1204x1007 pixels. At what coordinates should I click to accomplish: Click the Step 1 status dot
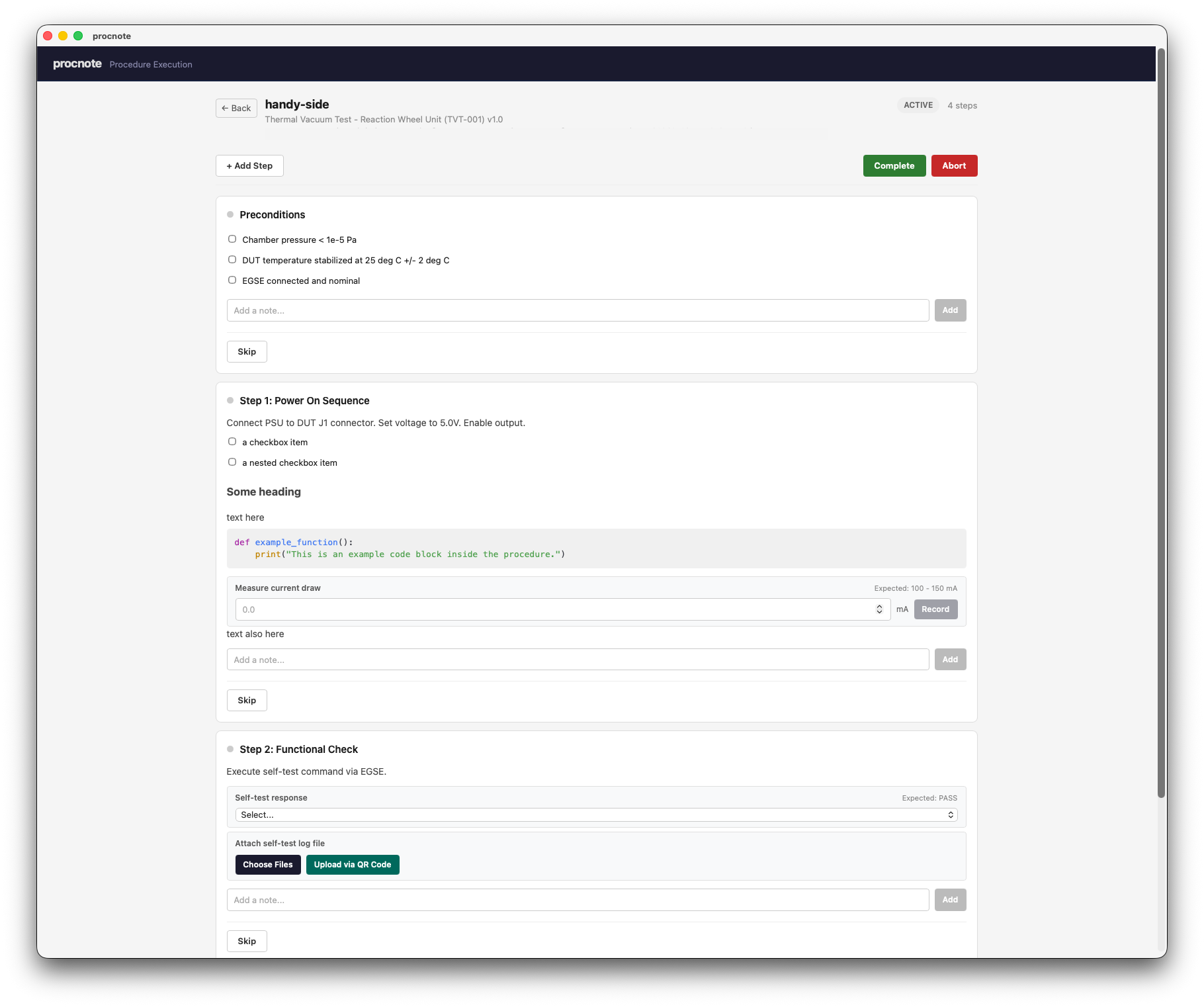(x=230, y=400)
